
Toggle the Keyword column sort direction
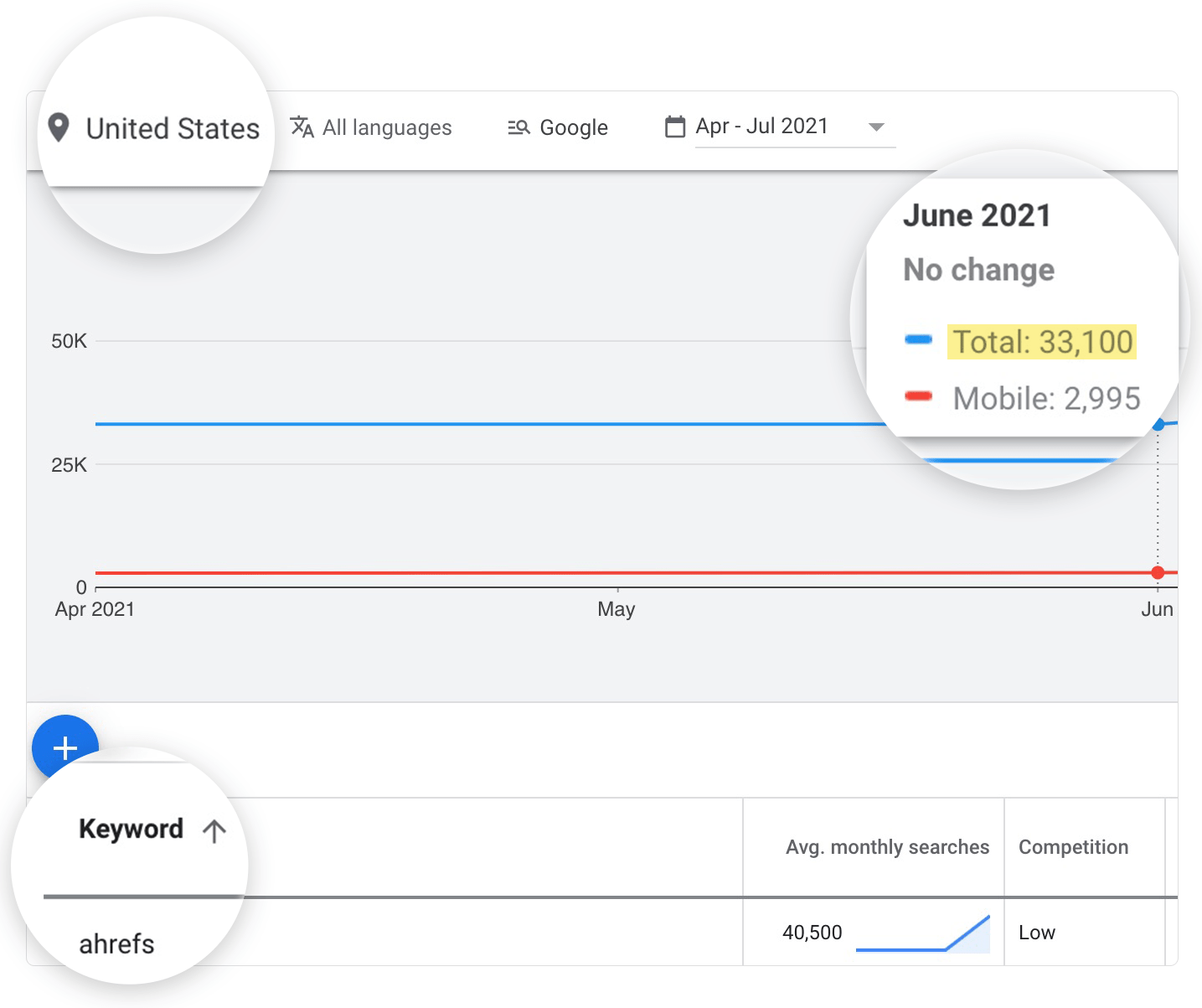click(214, 830)
